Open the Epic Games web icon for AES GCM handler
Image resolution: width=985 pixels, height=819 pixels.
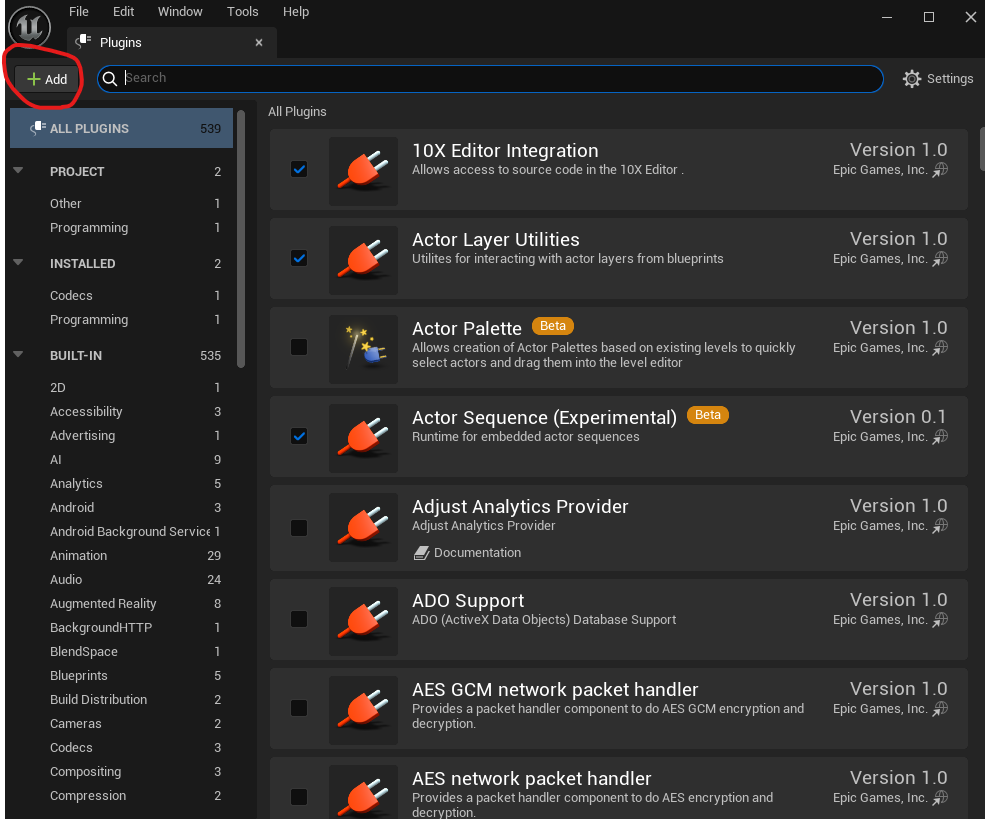click(x=940, y=709)
